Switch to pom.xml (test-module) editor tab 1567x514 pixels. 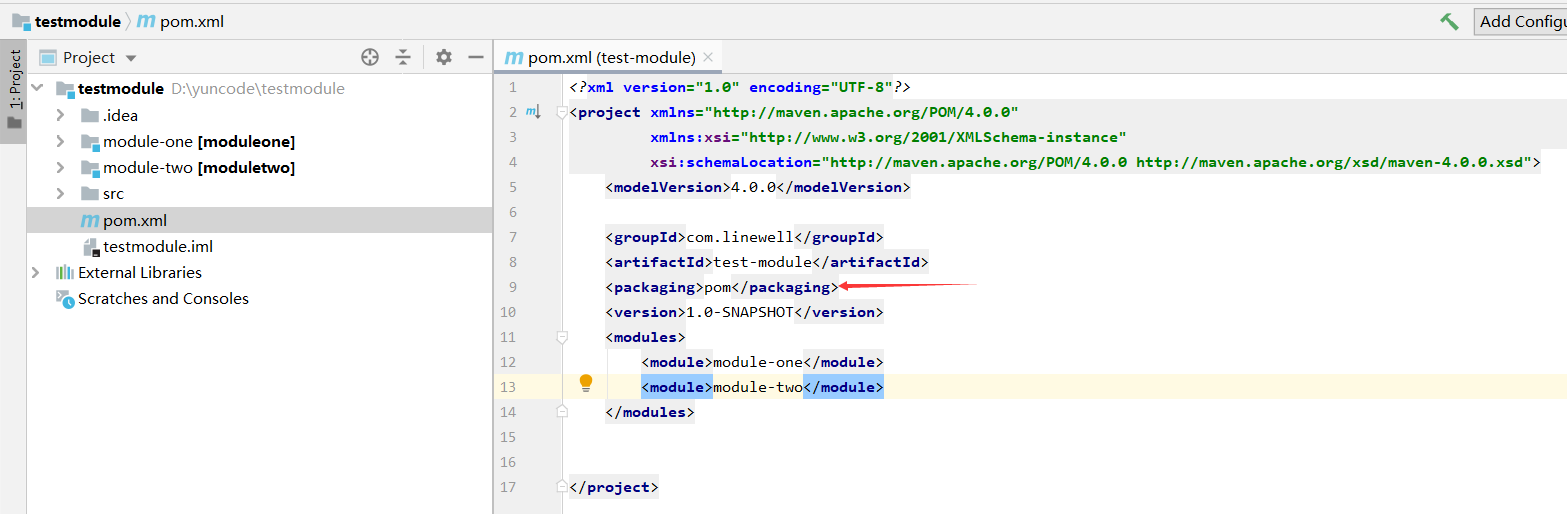coord(611,57)
